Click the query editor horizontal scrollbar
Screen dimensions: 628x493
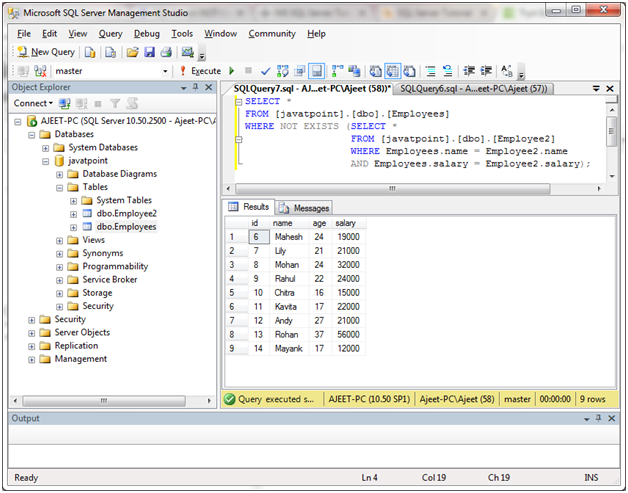point(392,188)
